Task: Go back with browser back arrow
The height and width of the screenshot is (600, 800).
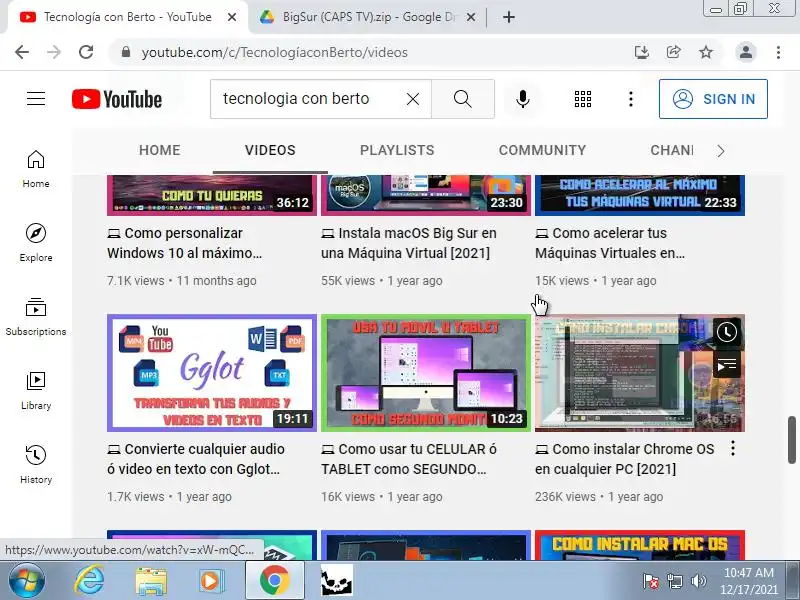Action: [22, 52]
